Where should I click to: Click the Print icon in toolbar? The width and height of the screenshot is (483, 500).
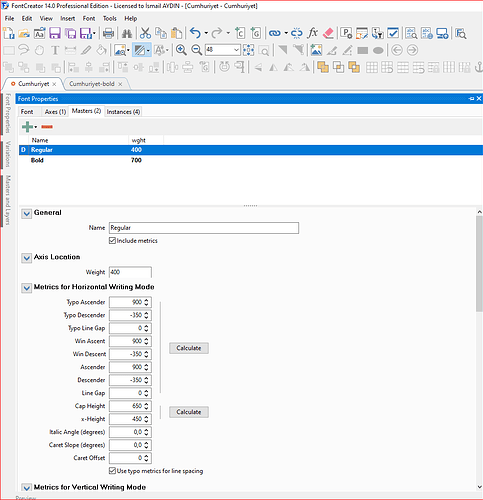[108, 33]
